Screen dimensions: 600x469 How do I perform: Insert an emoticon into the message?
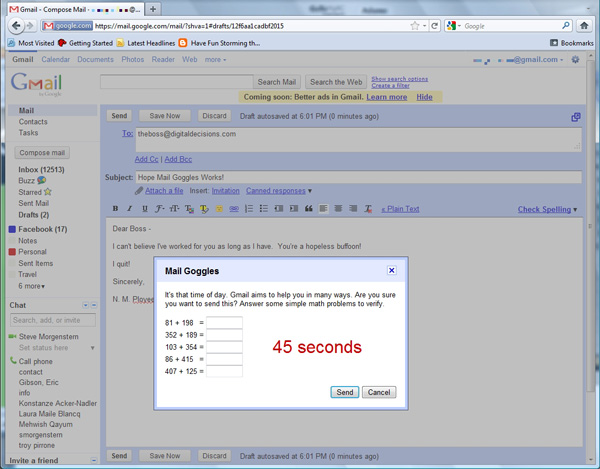click(219, 208)
